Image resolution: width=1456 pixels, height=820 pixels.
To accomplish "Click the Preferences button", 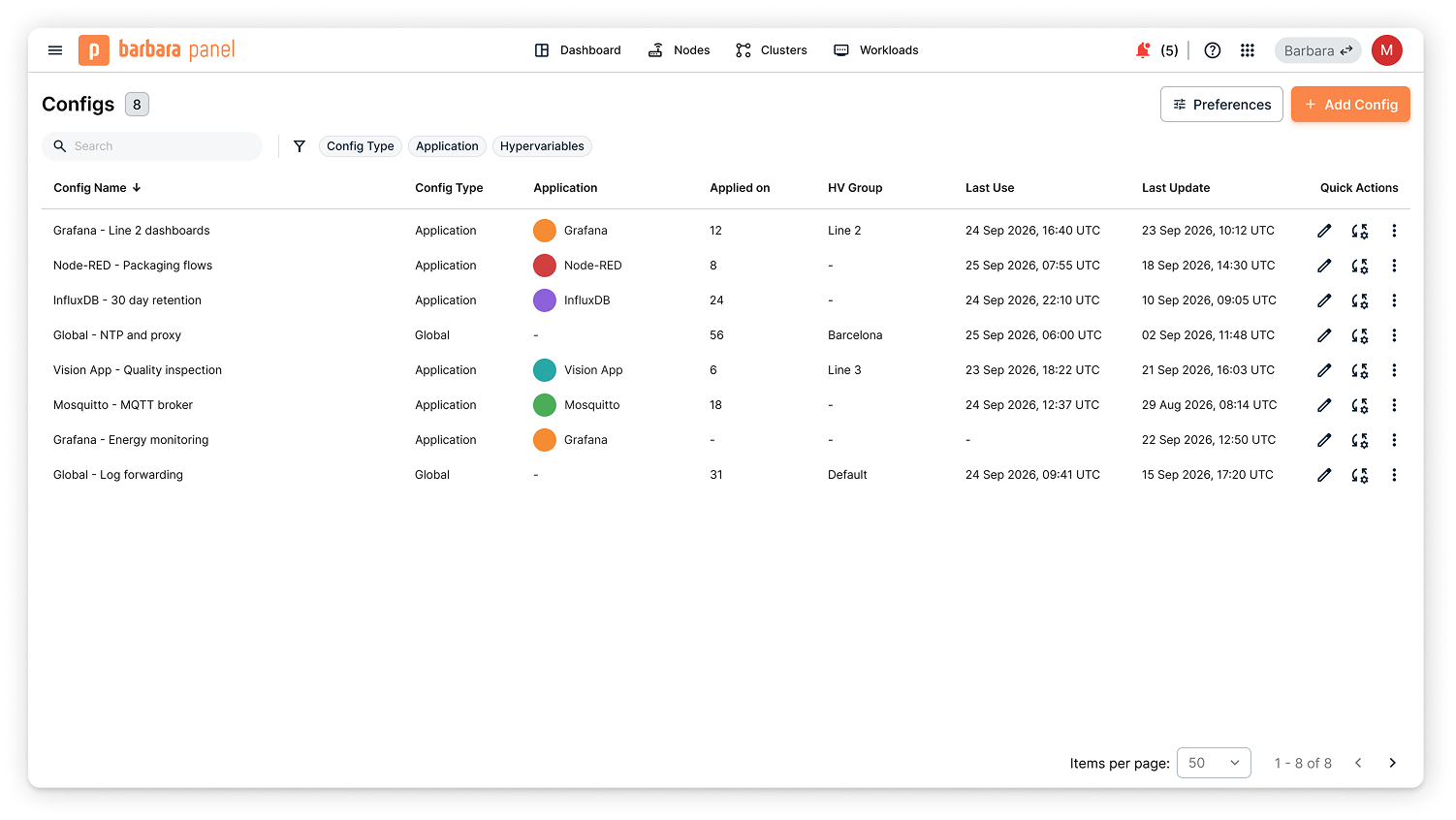I will click(1221, 105).
